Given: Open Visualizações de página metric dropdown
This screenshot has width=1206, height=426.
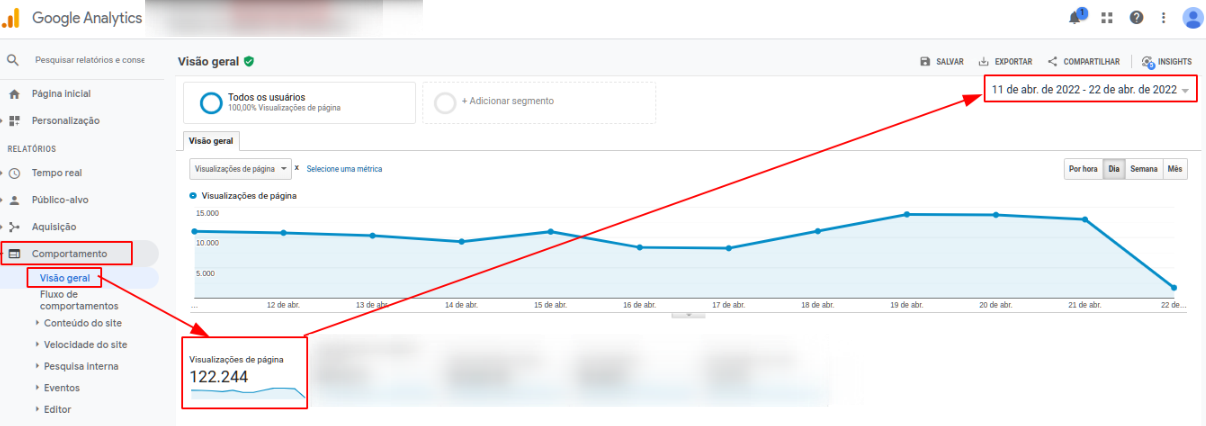Looking at the screenshot, I should (240, 169).
